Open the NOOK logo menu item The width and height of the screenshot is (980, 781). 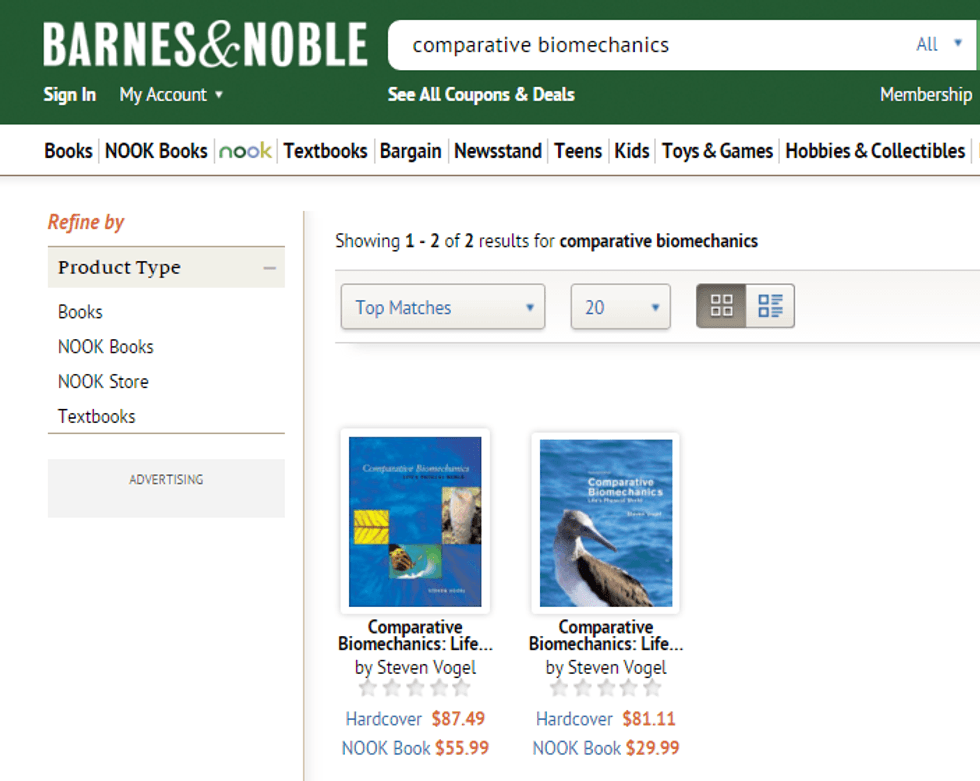point(245,151)
